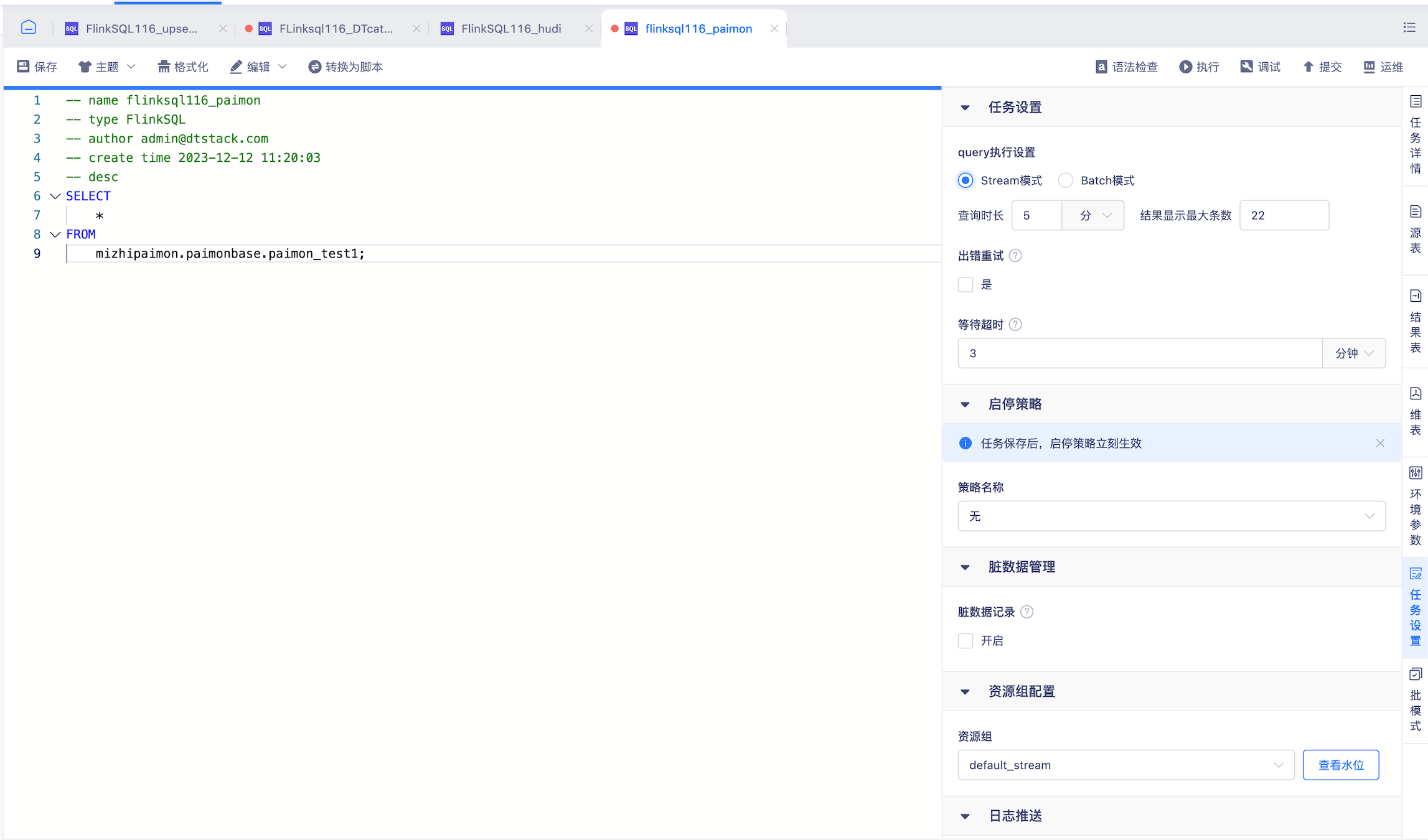
Task: Click the 结果显示最大条数 input field
Action: point(1284,215)
